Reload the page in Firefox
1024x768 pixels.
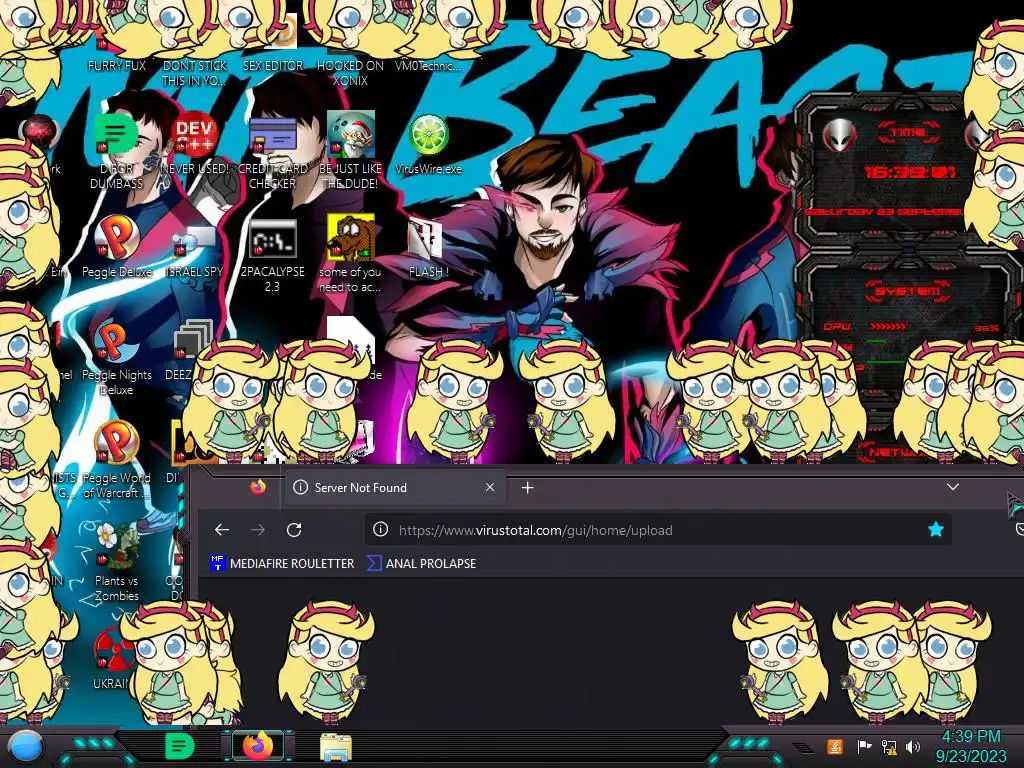point(294,530)
